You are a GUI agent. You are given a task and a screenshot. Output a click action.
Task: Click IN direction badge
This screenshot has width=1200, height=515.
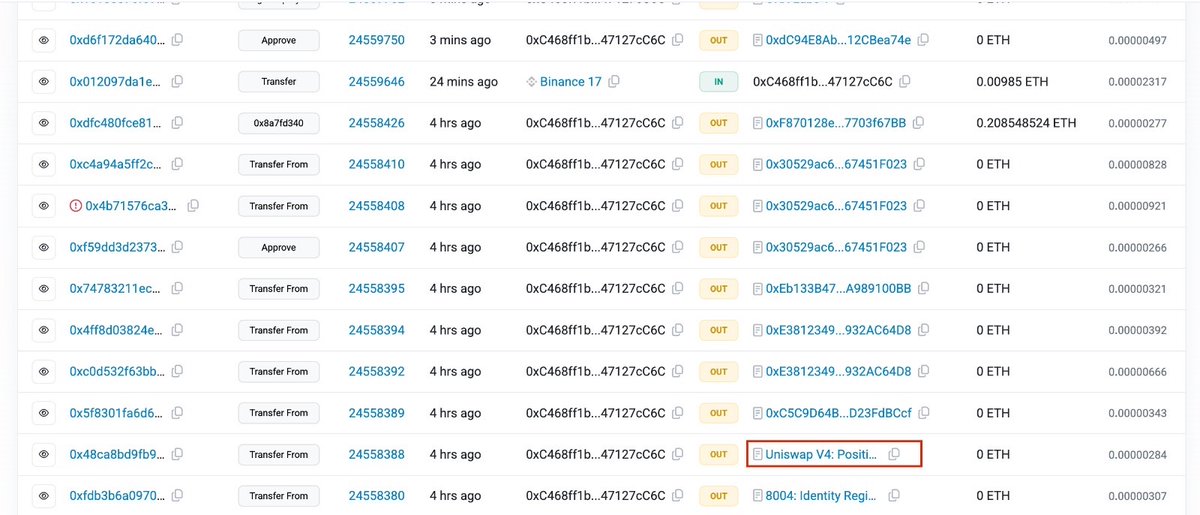718,82
